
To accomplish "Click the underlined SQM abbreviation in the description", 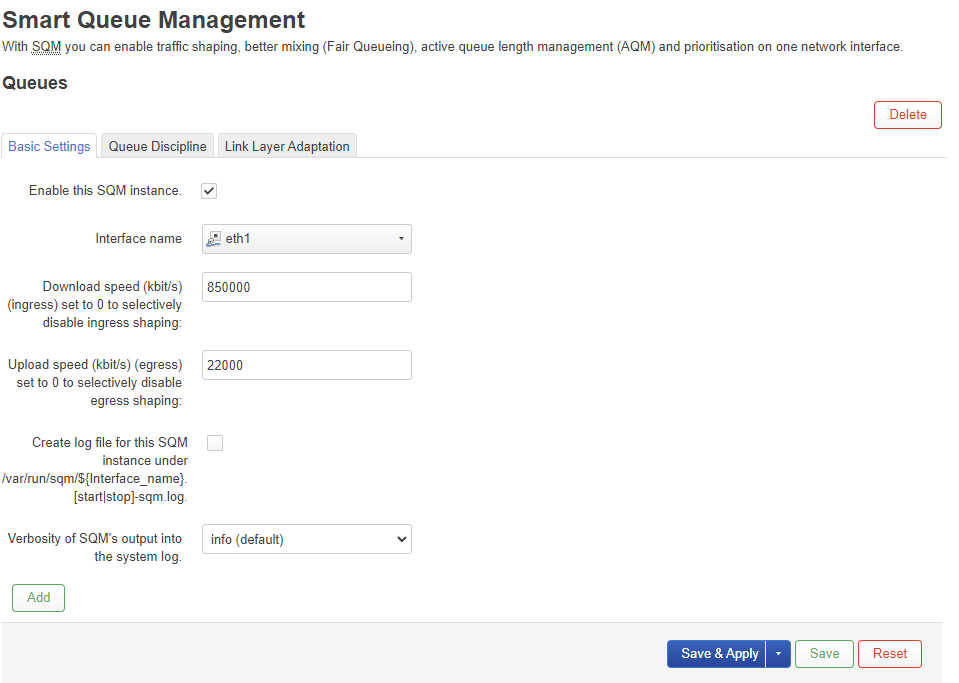I will click(x=46, y=47).
